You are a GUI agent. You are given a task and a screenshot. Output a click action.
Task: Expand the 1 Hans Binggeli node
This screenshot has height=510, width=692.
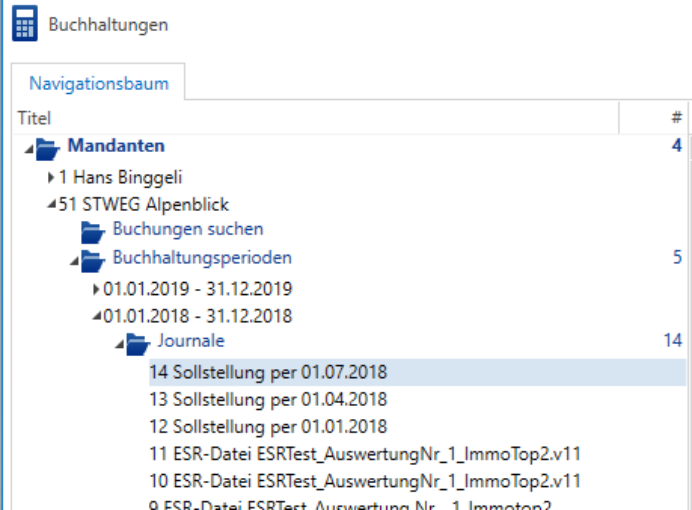(51, 177)
